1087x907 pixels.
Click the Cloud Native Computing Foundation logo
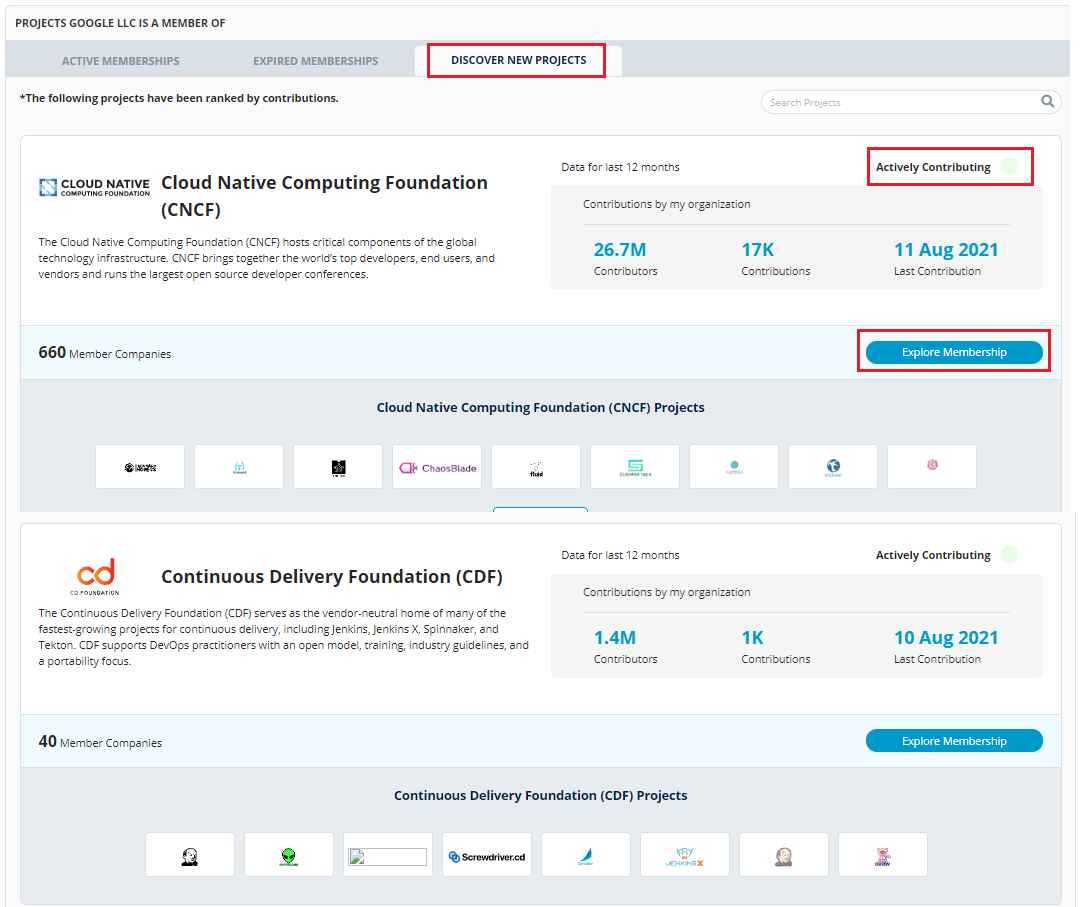pyautogui.click(x=94, y=187)
